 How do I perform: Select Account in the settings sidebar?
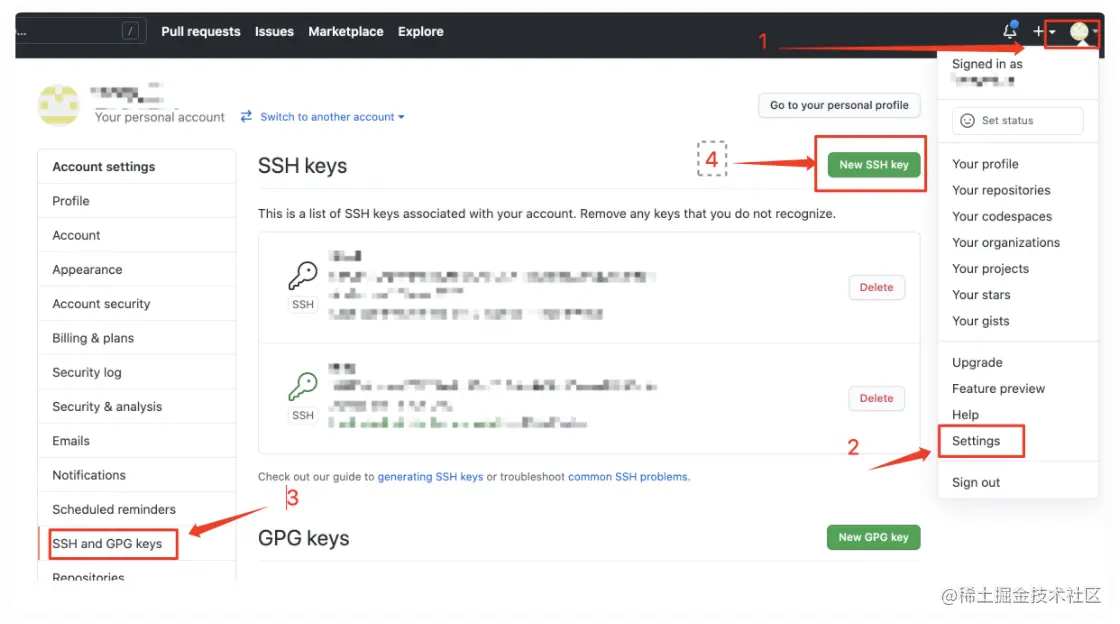136,235
